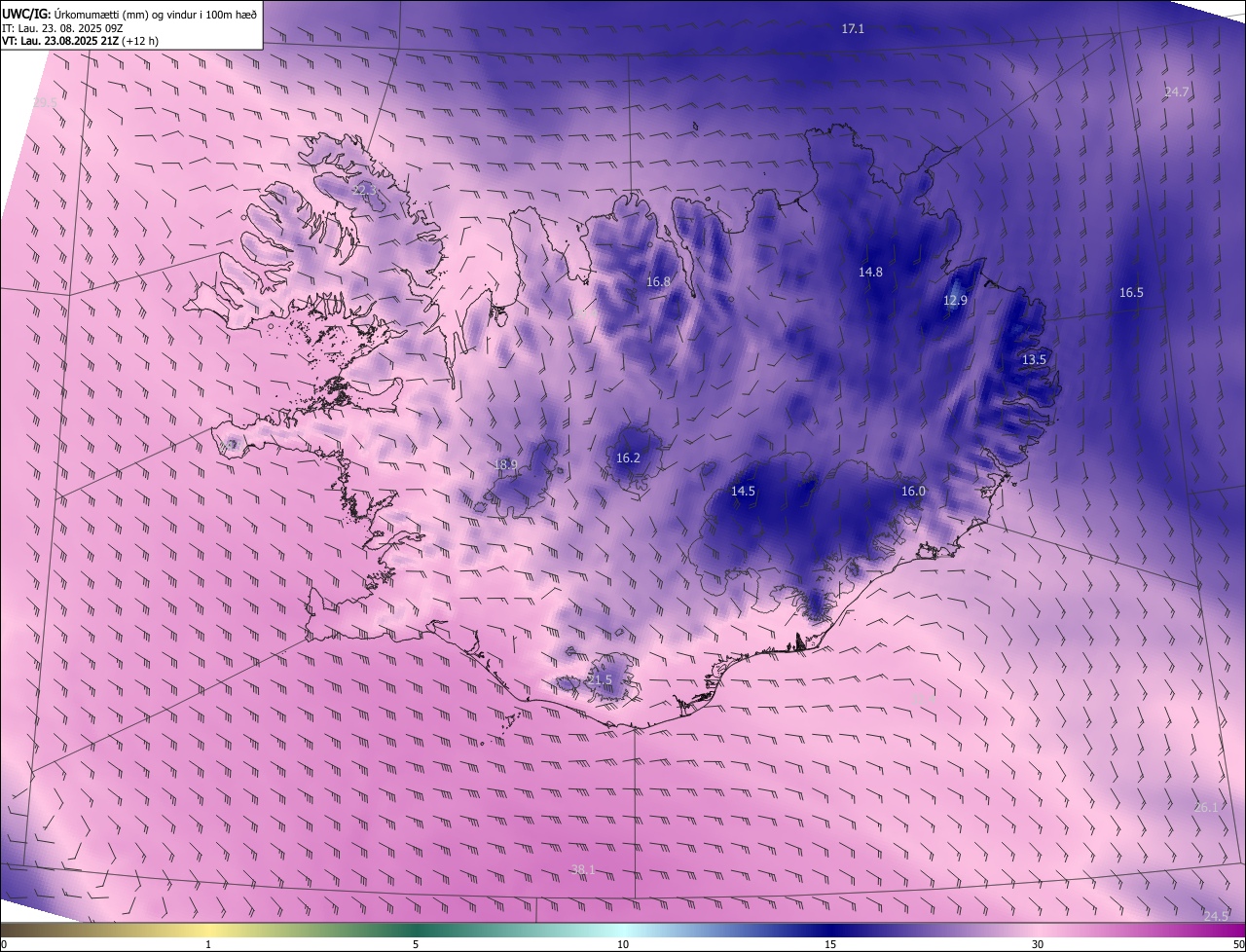Click the 24.5 value label
1246x952 pixels.
pyautogui.click(x=1216, y=916)
